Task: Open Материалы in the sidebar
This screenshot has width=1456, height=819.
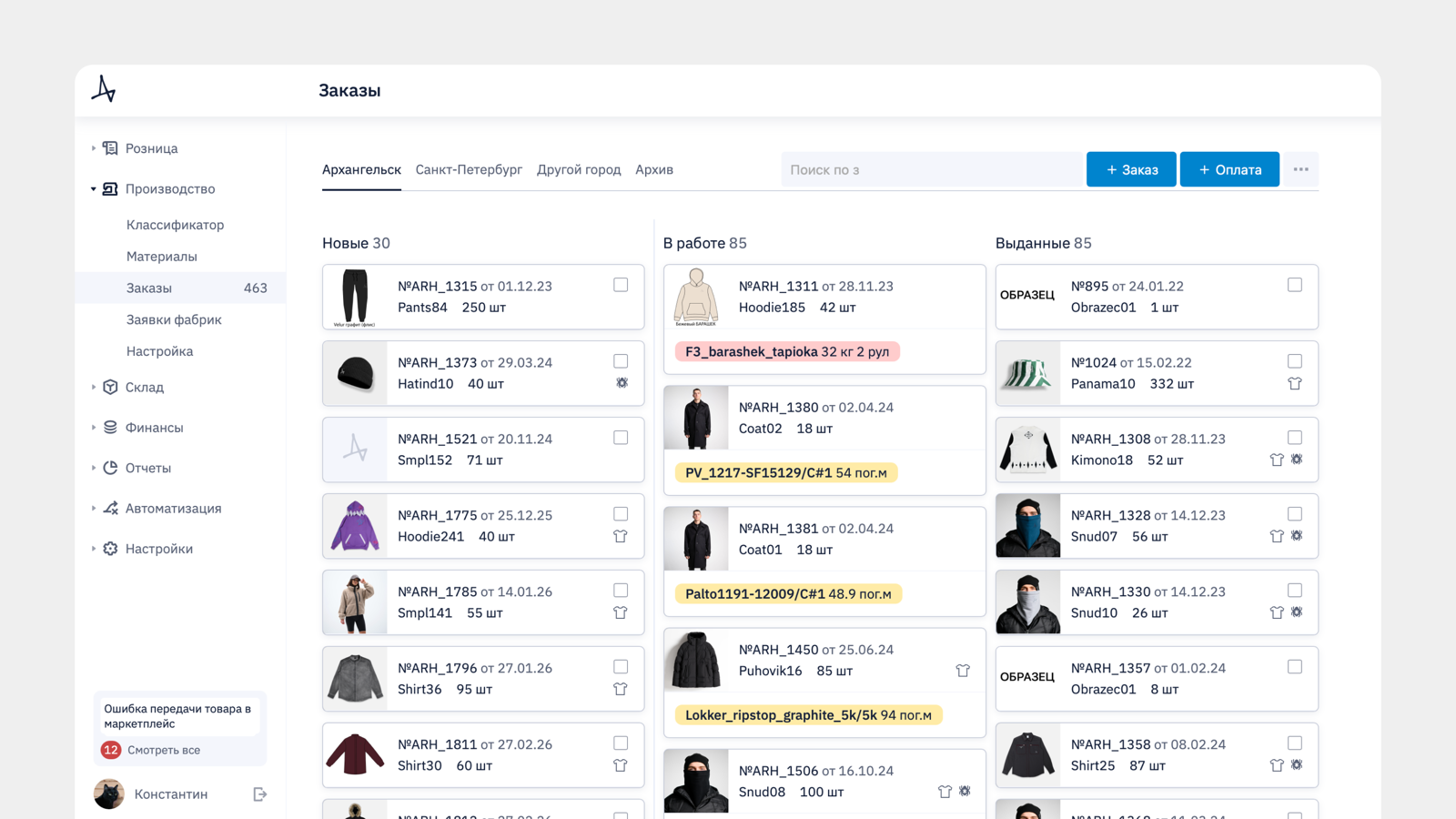Action: click(162, 257)
